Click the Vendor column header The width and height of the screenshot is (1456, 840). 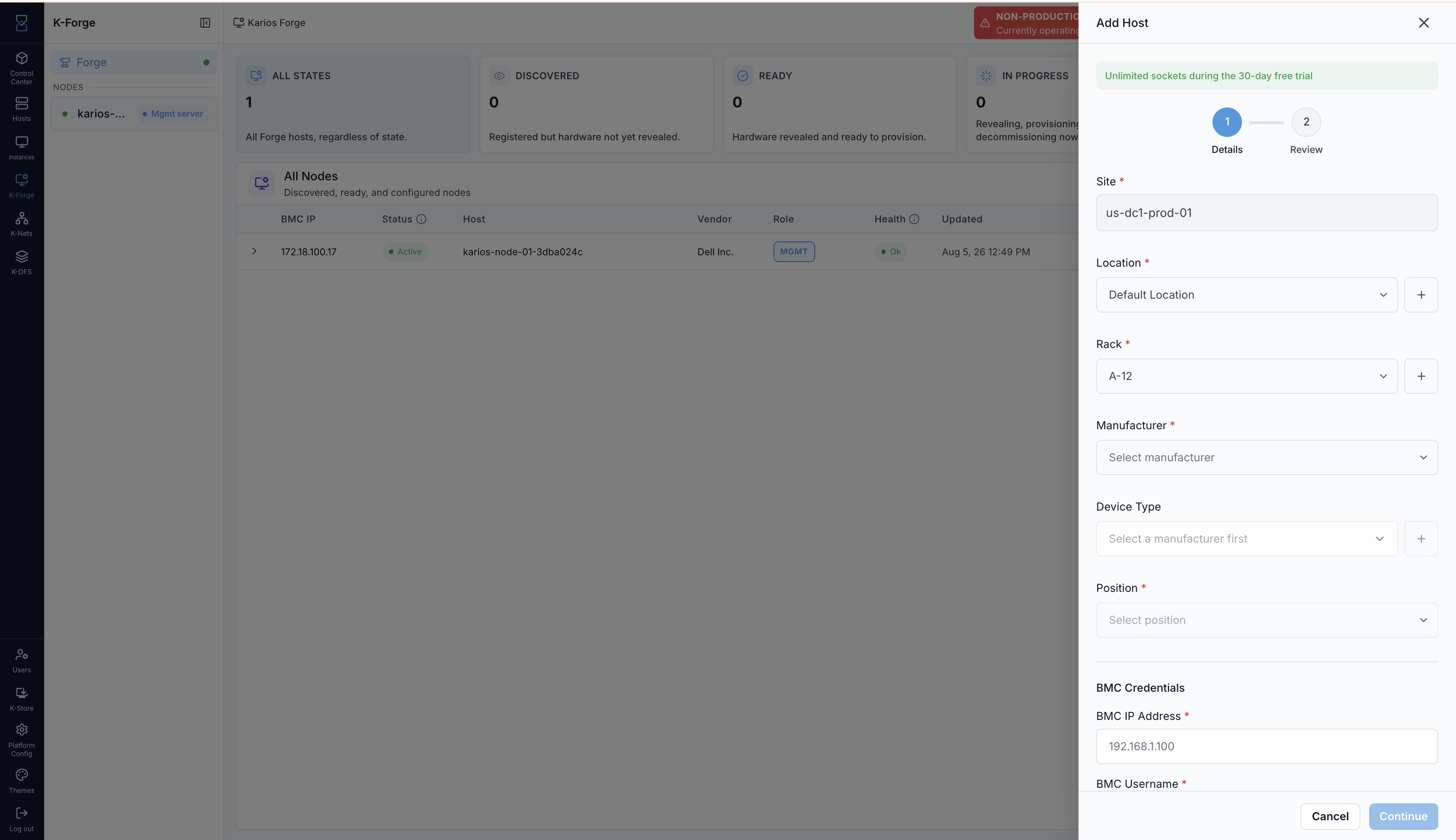click(714, 219)
